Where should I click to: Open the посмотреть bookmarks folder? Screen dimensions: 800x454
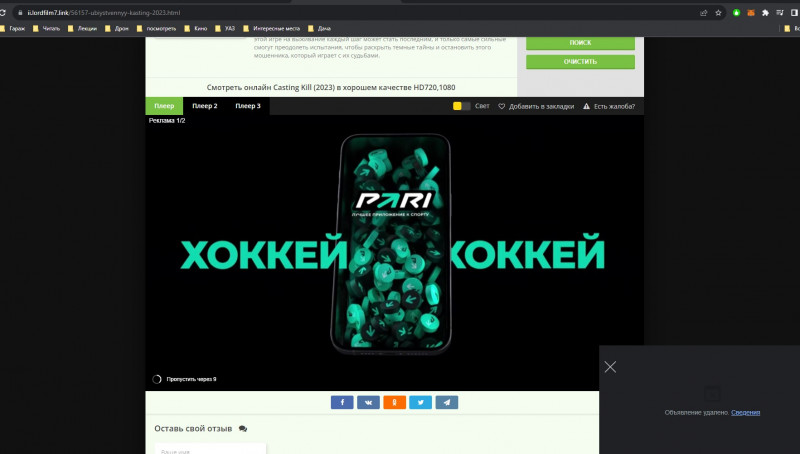(157, 29)
